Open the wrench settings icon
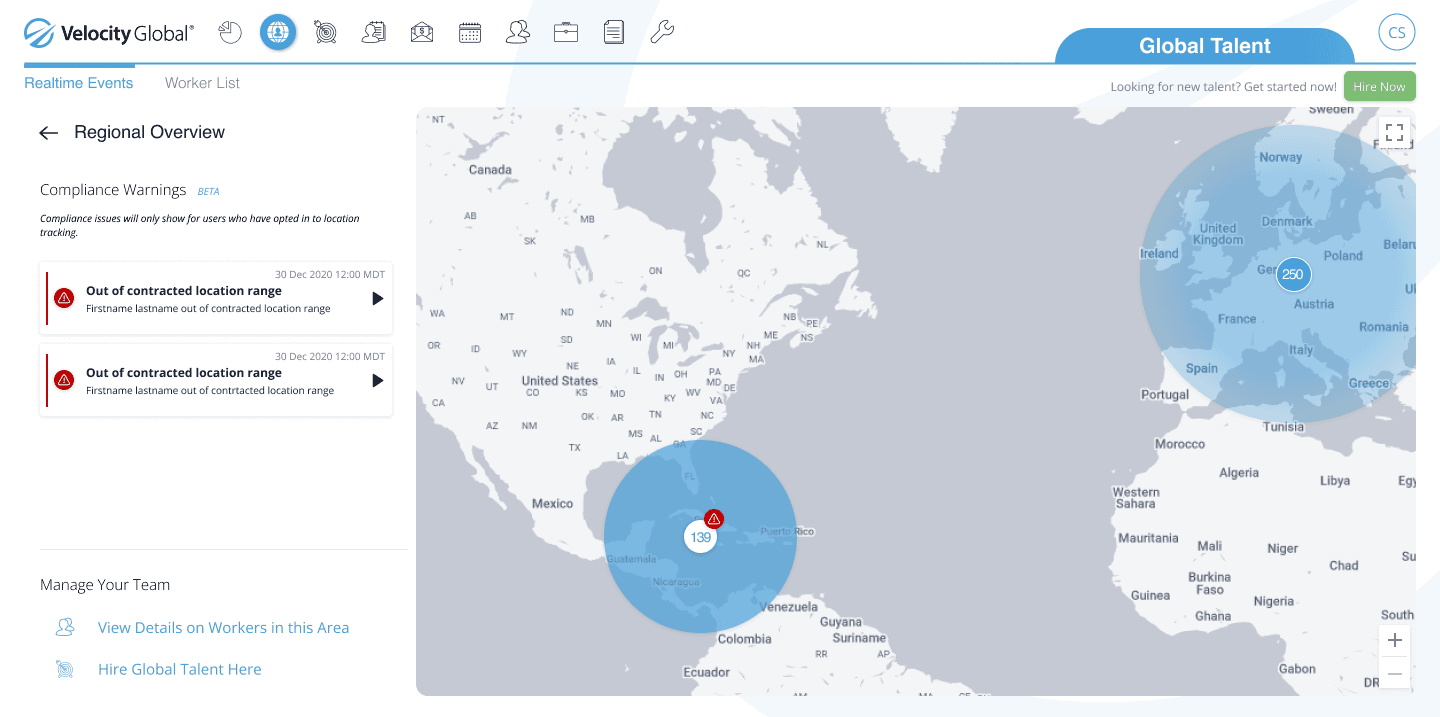The image size is (1440, 717). point(662,32)
